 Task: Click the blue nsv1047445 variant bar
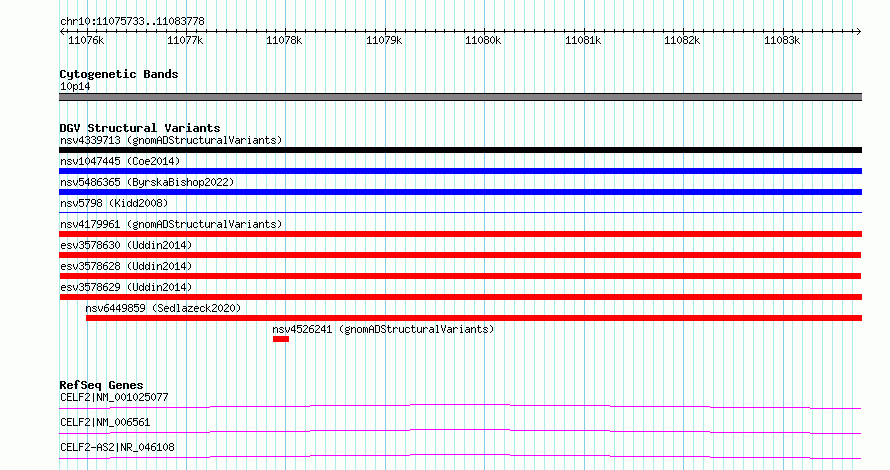[460, 171]
